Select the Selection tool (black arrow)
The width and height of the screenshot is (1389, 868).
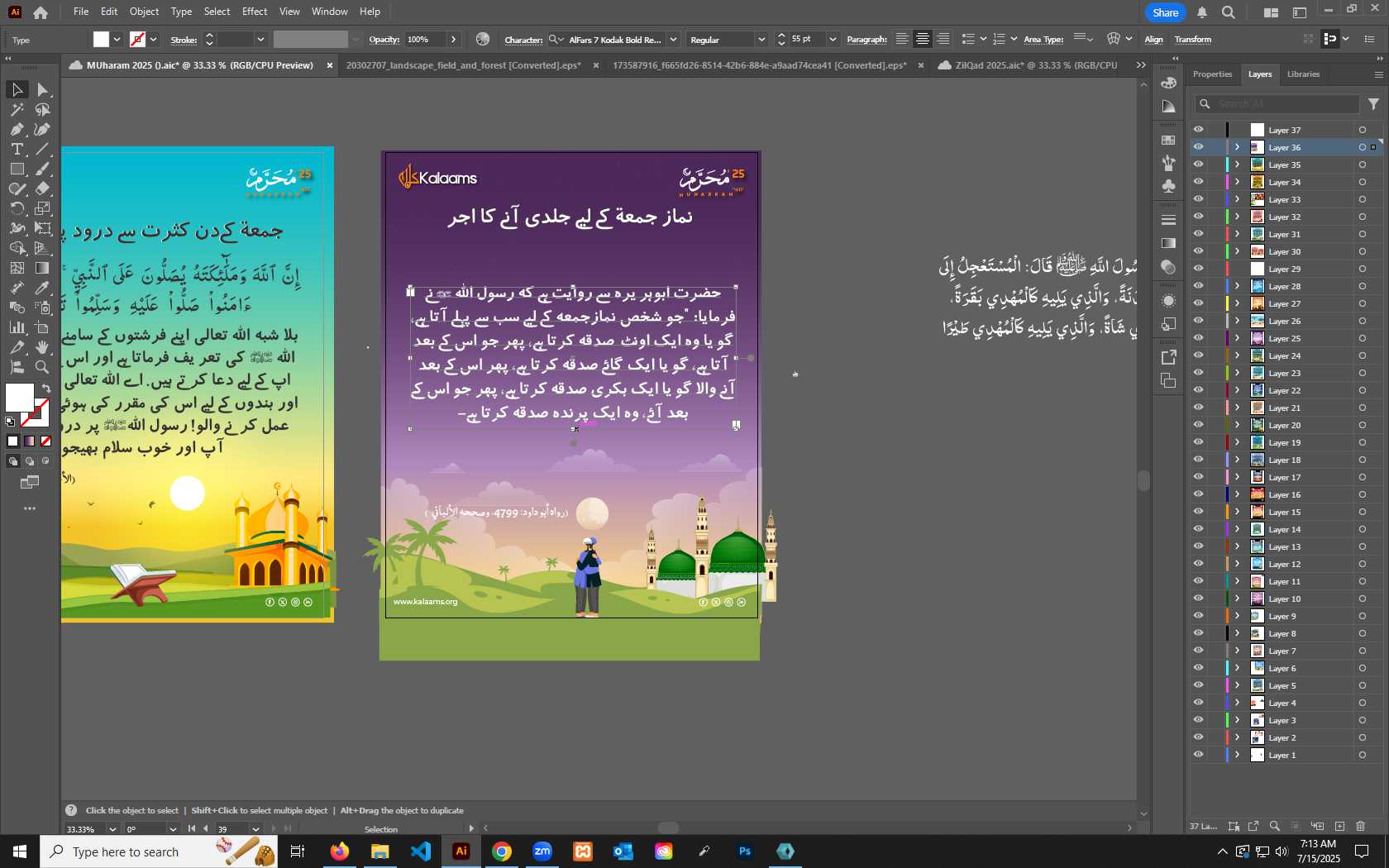pos(17,89)
